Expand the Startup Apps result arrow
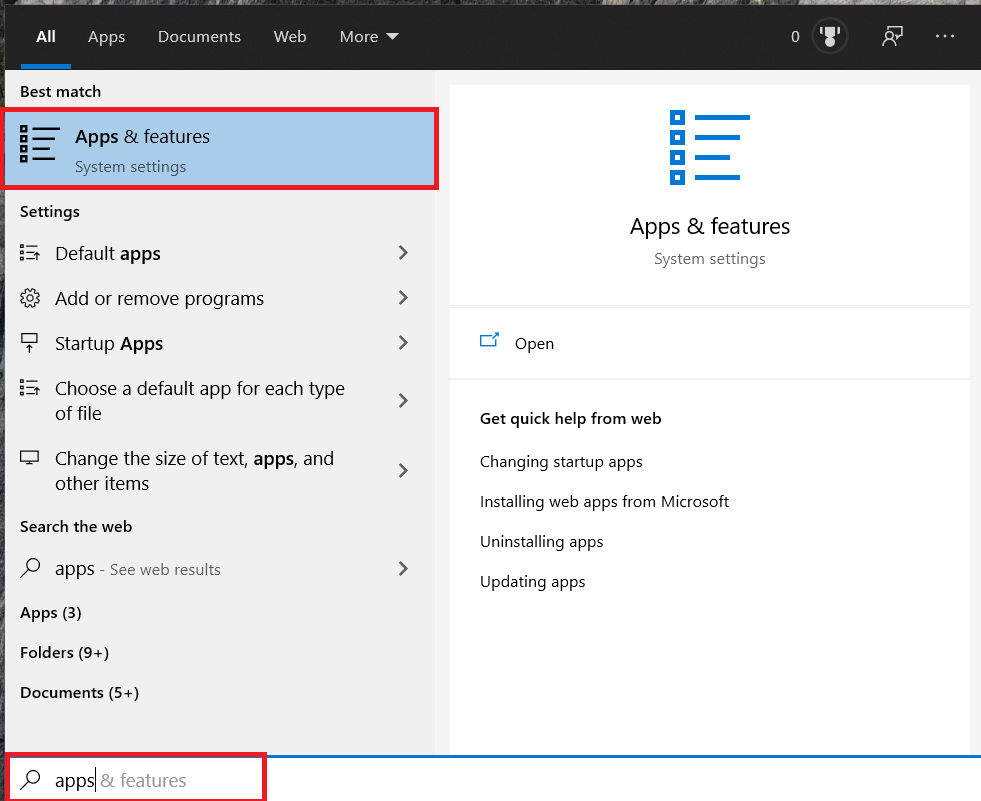This screenshot has height=801, width=981. point(403,343)
